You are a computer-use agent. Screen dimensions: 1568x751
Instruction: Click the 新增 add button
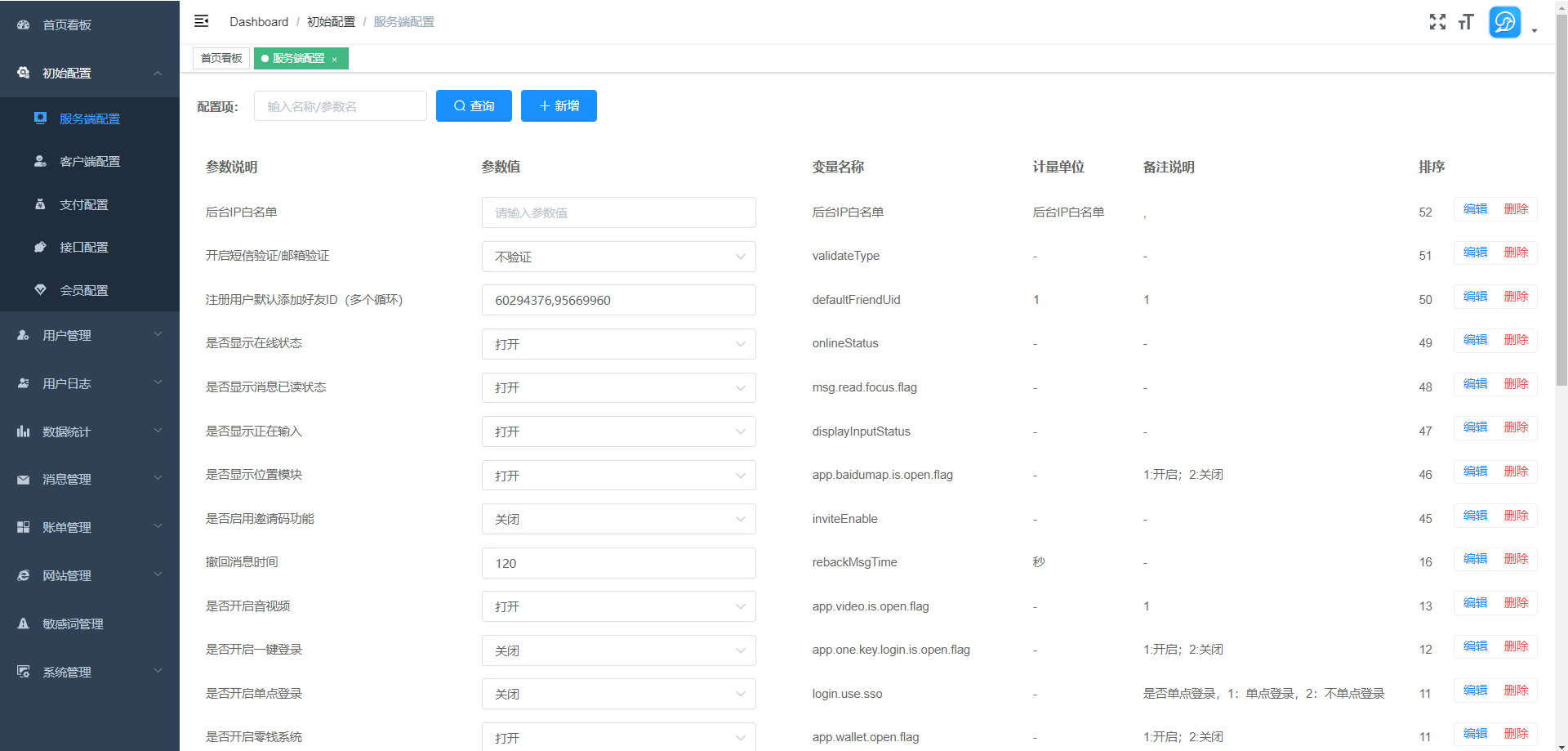click(559, 106)
